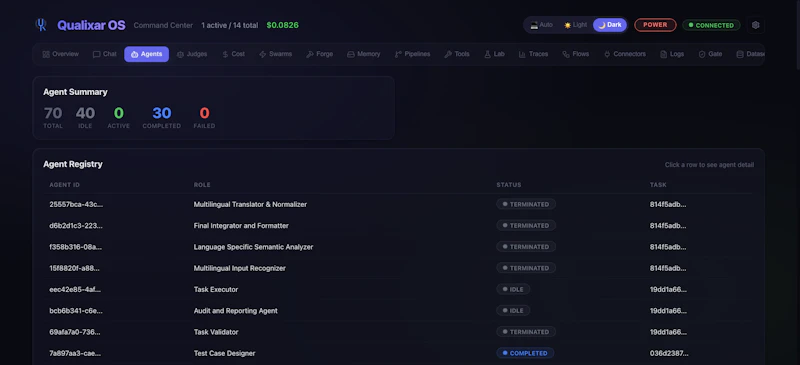Open the Tools tab
The height and width of the screenshot is (365, 800).
(457, 54)
